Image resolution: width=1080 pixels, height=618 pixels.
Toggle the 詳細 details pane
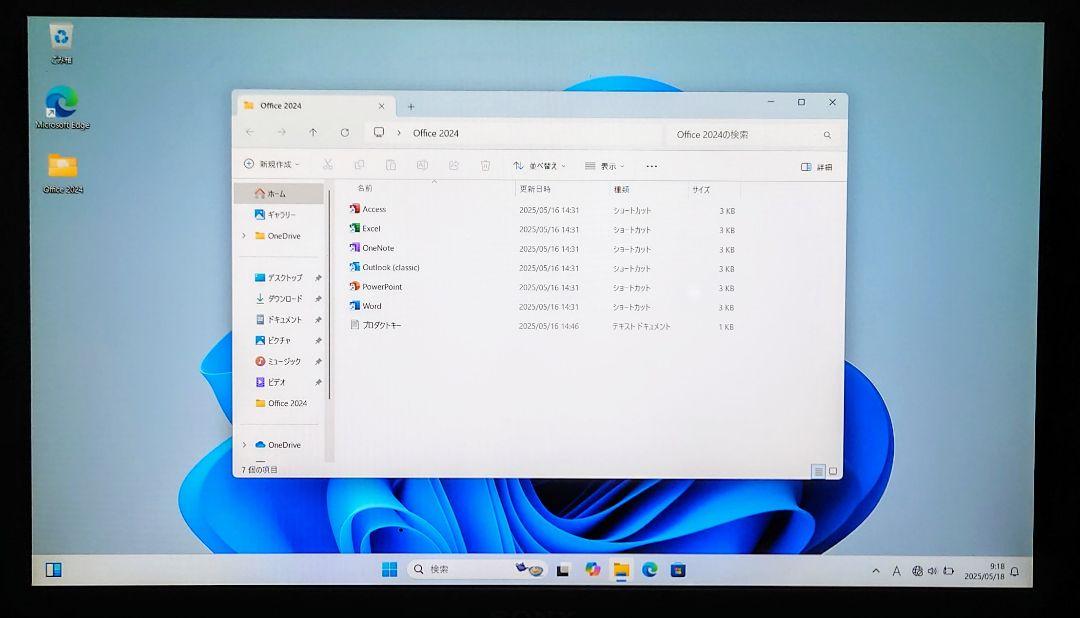[817, 167]
